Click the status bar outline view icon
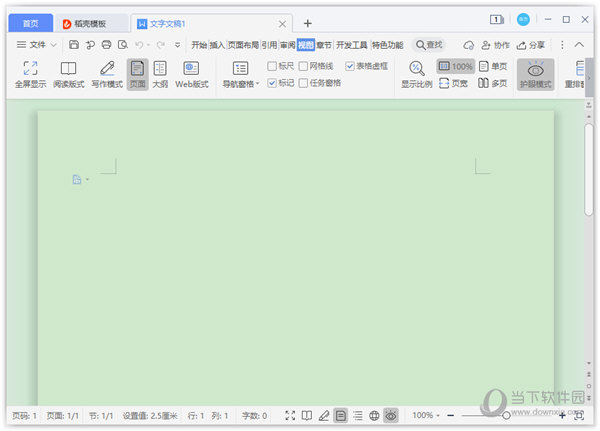Viewport: 600px width, 431px height. coord(358,415)
